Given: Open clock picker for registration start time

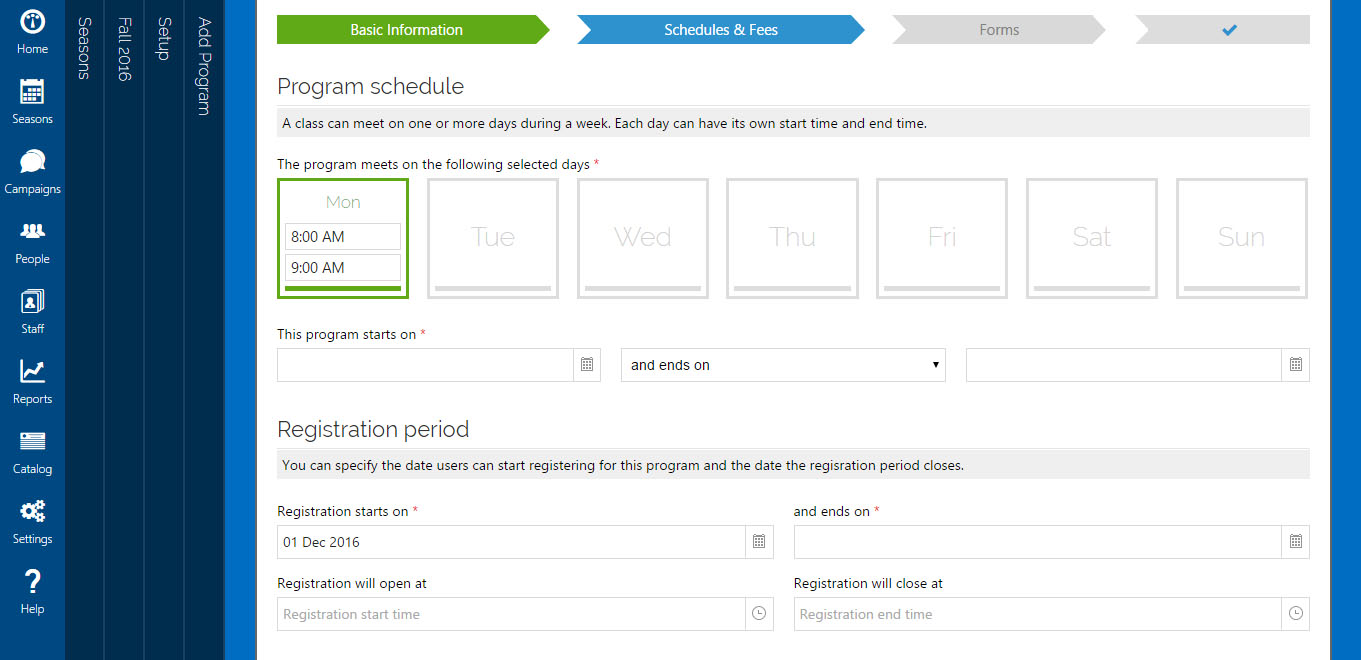Looking at the screenshot, I should point(759,614).
